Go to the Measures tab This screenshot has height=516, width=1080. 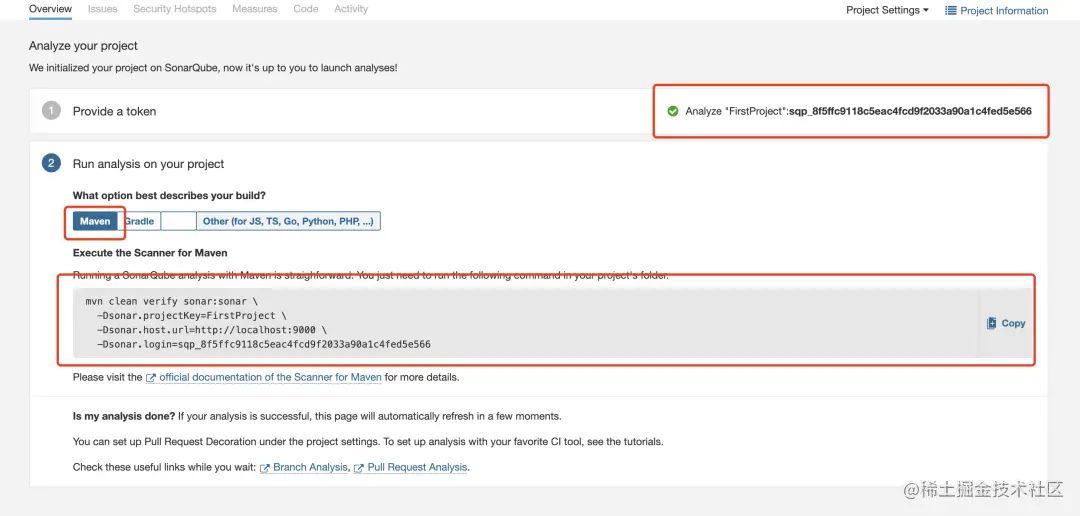[x=255, y=9]
